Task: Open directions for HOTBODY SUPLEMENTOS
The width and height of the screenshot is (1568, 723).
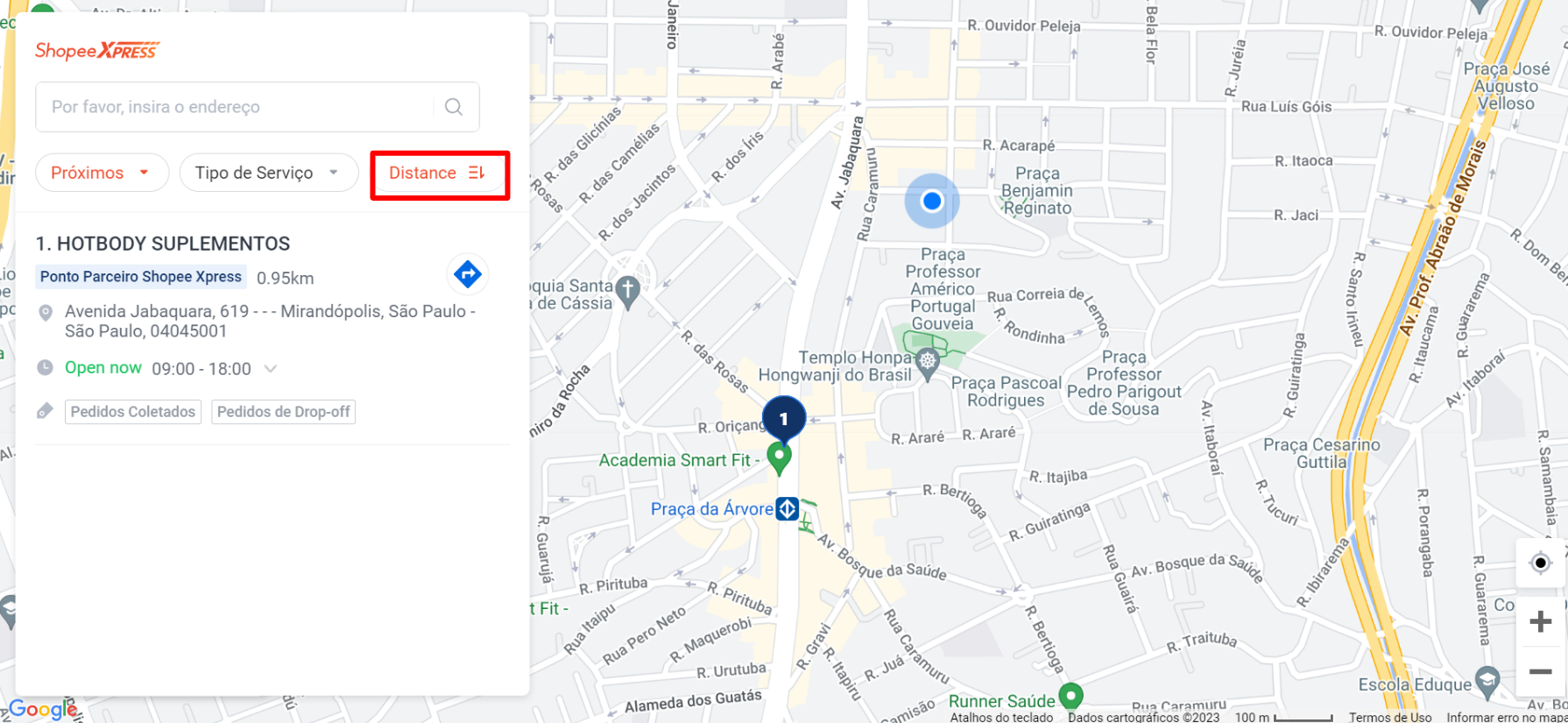Action: (x=468, y=274)
